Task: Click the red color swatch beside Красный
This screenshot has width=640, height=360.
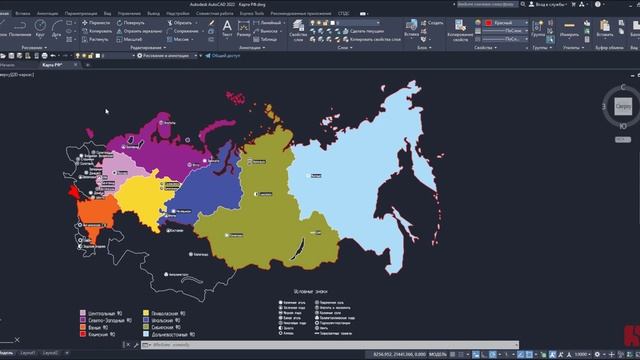Action: coord(489,23)
